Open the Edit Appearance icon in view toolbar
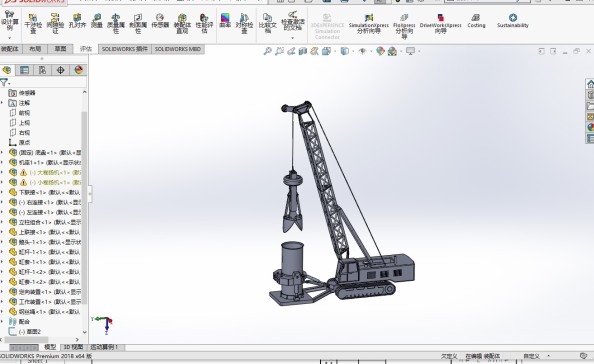 (x=380, y=51)
